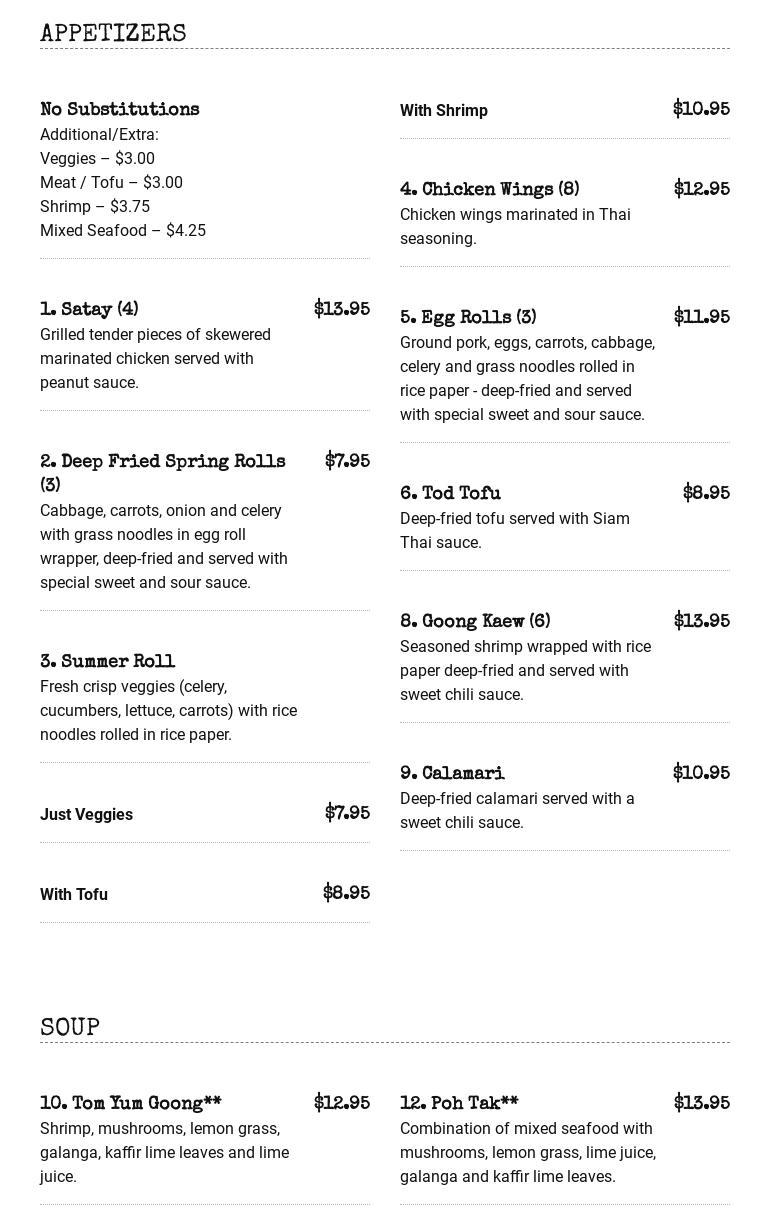Click the Chicken Wings (8) title

click(x=489, y=190)
